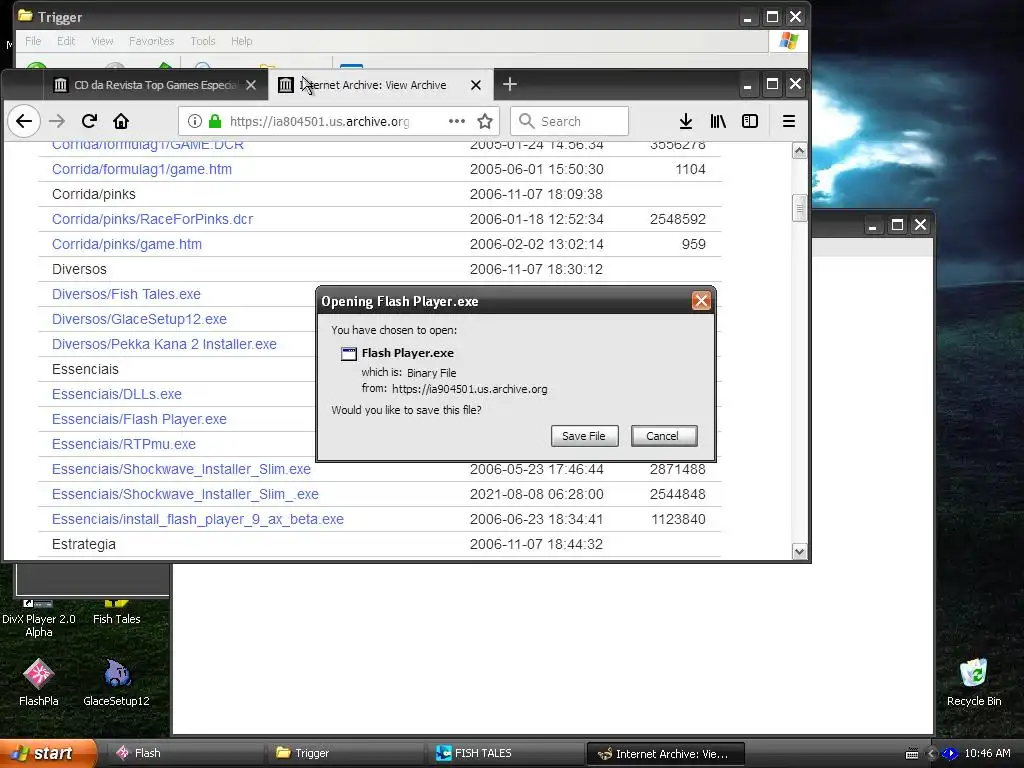
Task: Close the Opening Flash Player.exe dialog
Action: pos(701,301)
